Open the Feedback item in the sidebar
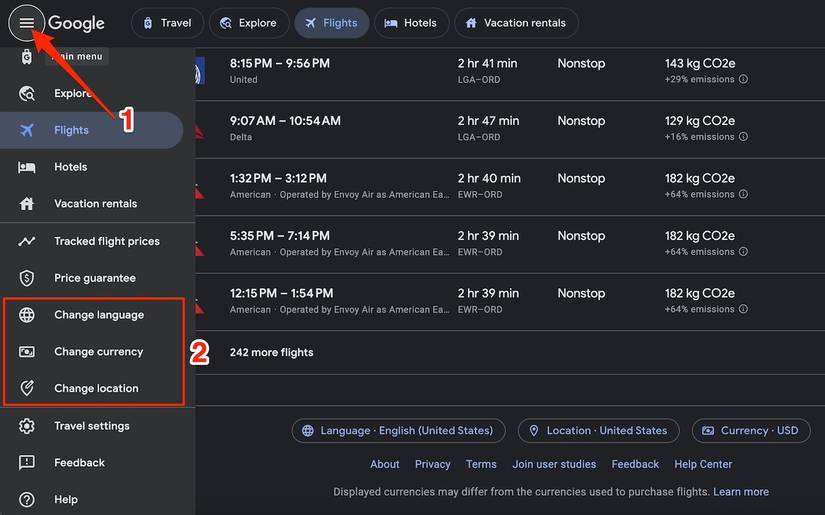825x515 pixels. pyautogui.click(x=79, y=463)
